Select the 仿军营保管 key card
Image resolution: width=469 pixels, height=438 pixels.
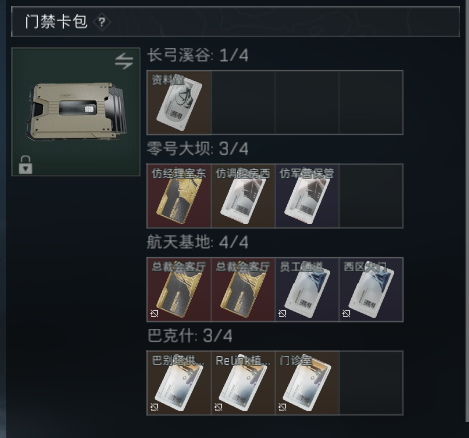(x=307, y=196)
